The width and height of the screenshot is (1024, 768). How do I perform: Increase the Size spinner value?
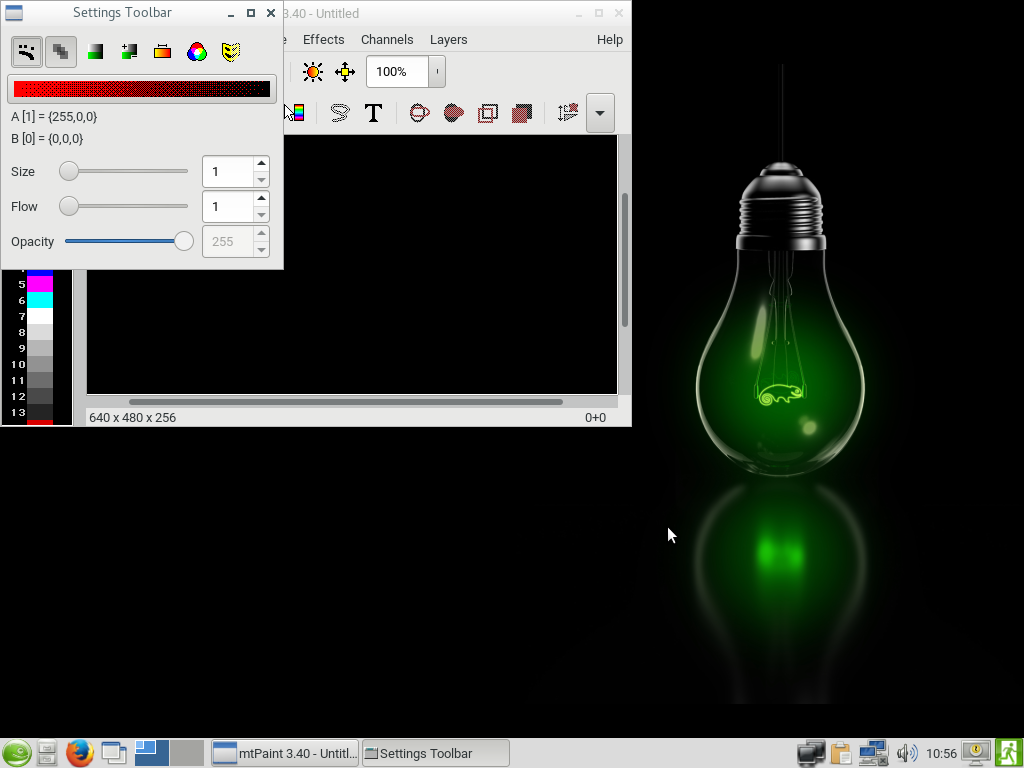point(261,164)
